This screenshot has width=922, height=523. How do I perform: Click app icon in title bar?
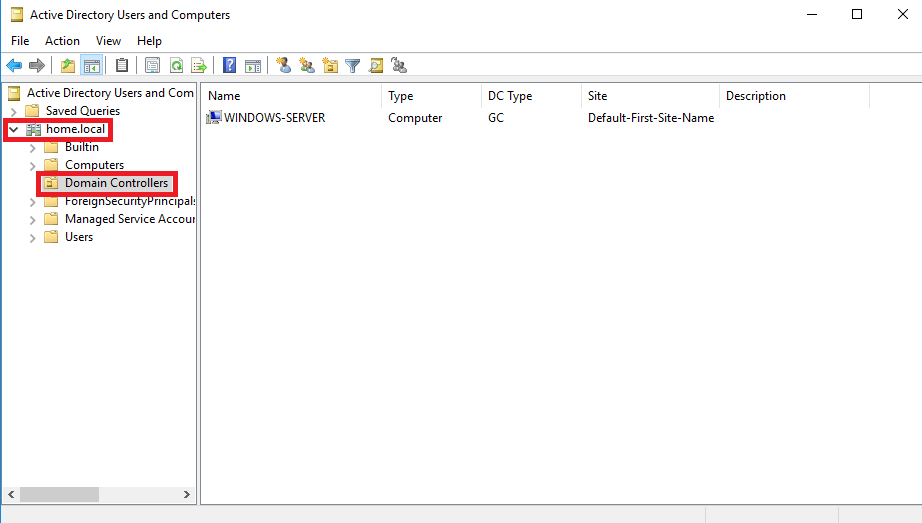coord(17,15)
